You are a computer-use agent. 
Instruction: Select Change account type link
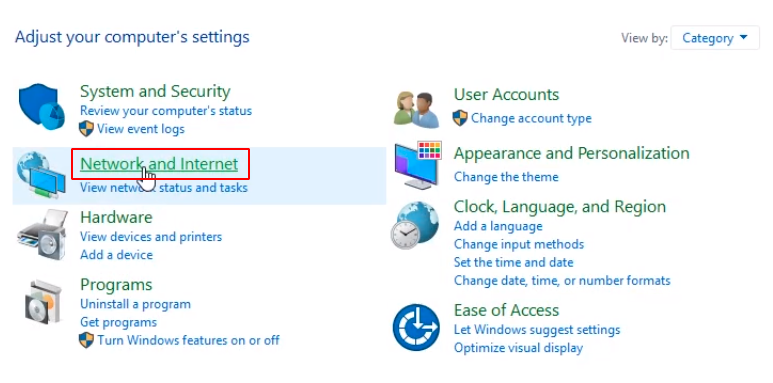coord(531,118)
